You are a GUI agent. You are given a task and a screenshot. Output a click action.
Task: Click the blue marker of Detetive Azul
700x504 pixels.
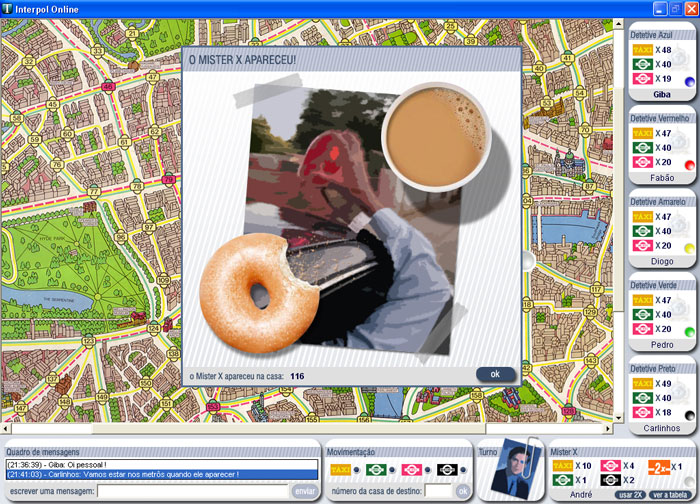click(688, 81)
